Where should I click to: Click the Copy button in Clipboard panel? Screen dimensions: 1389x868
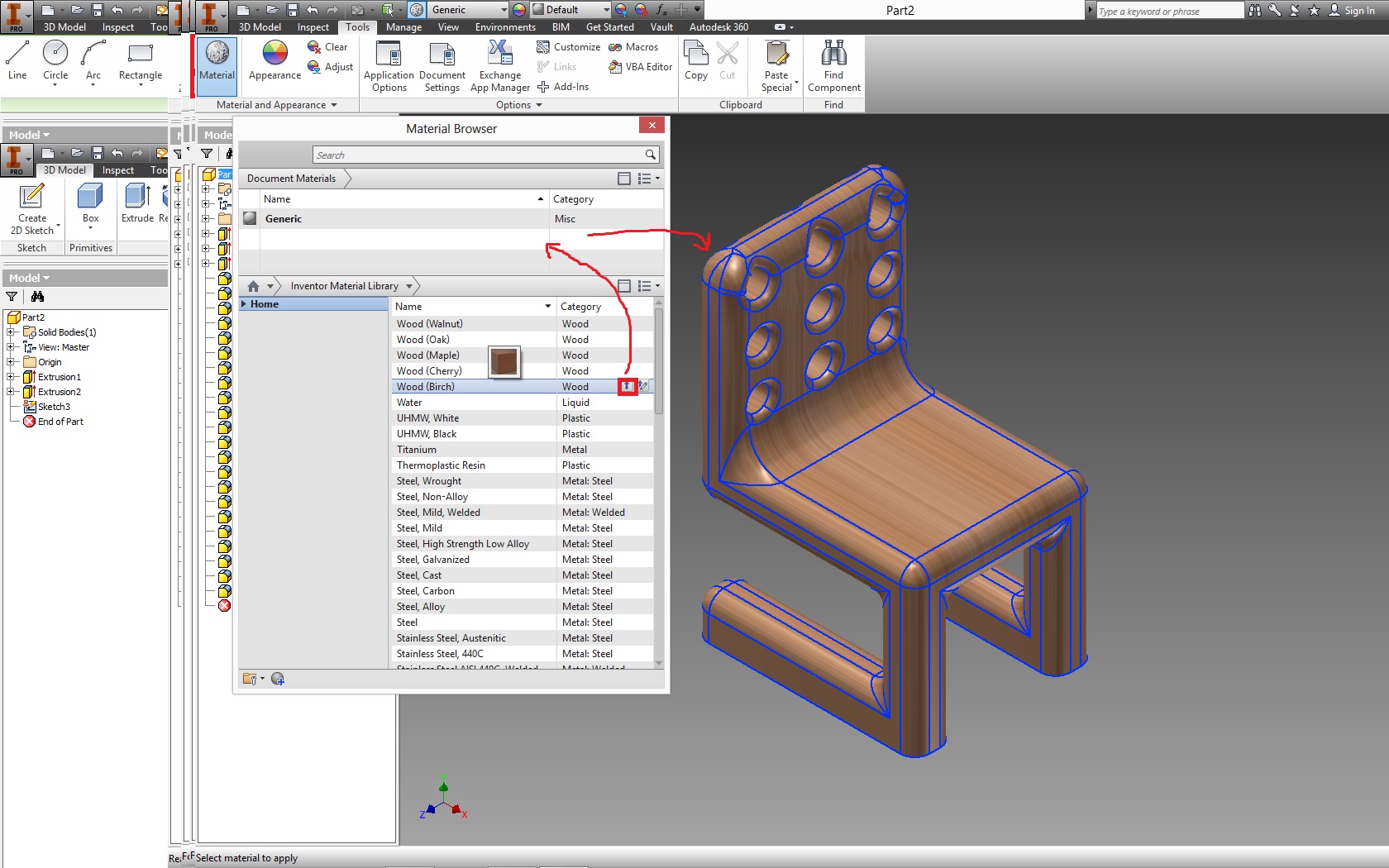tap(696, 61)
